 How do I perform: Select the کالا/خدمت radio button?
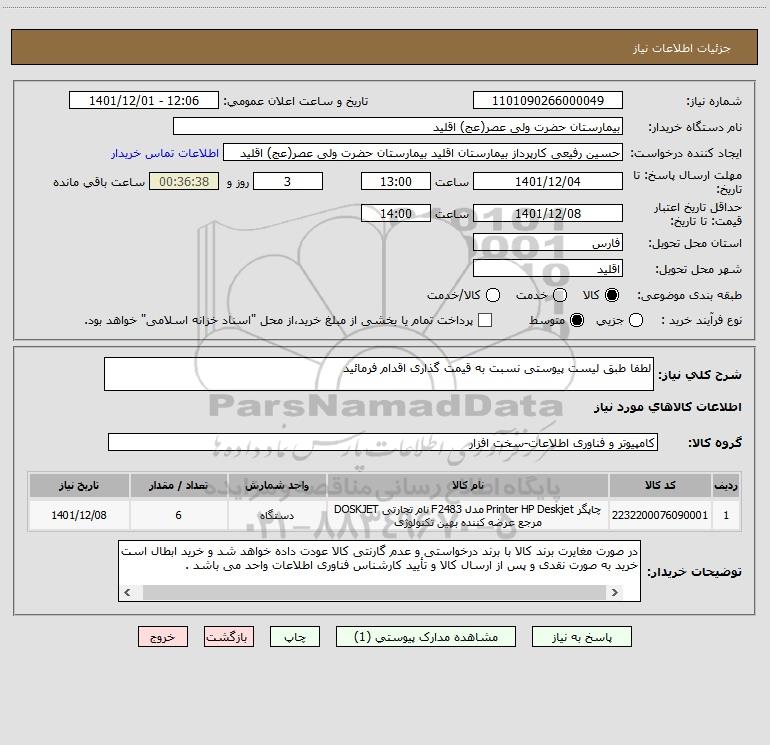[x=493, y=295]
